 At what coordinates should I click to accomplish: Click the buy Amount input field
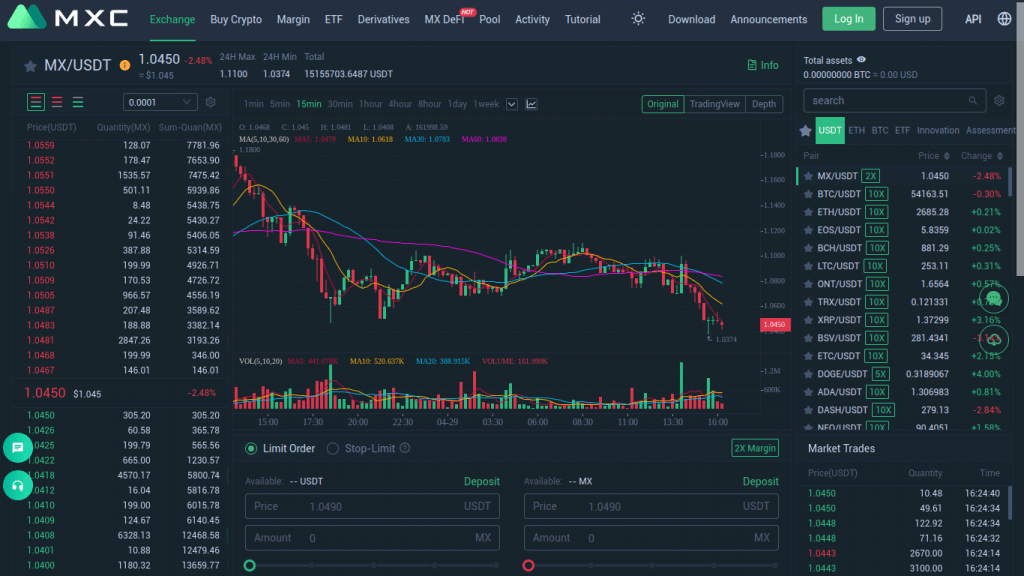click(x=372, y=538)
